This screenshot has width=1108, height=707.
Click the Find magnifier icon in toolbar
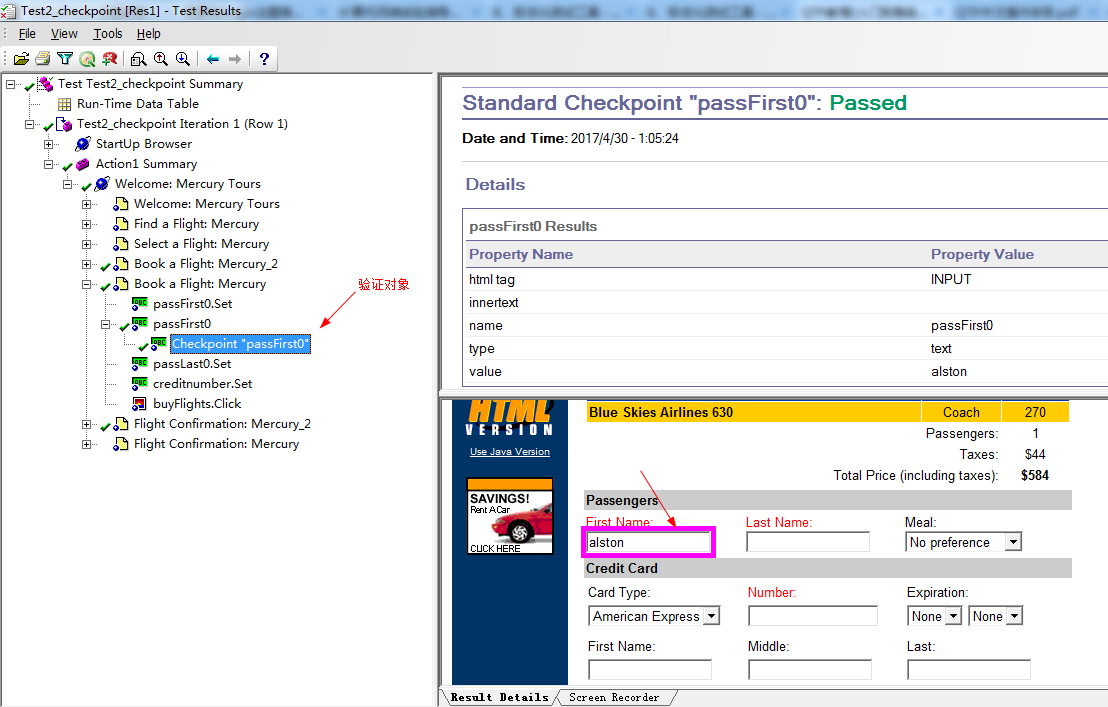click(x=138, y=59)
